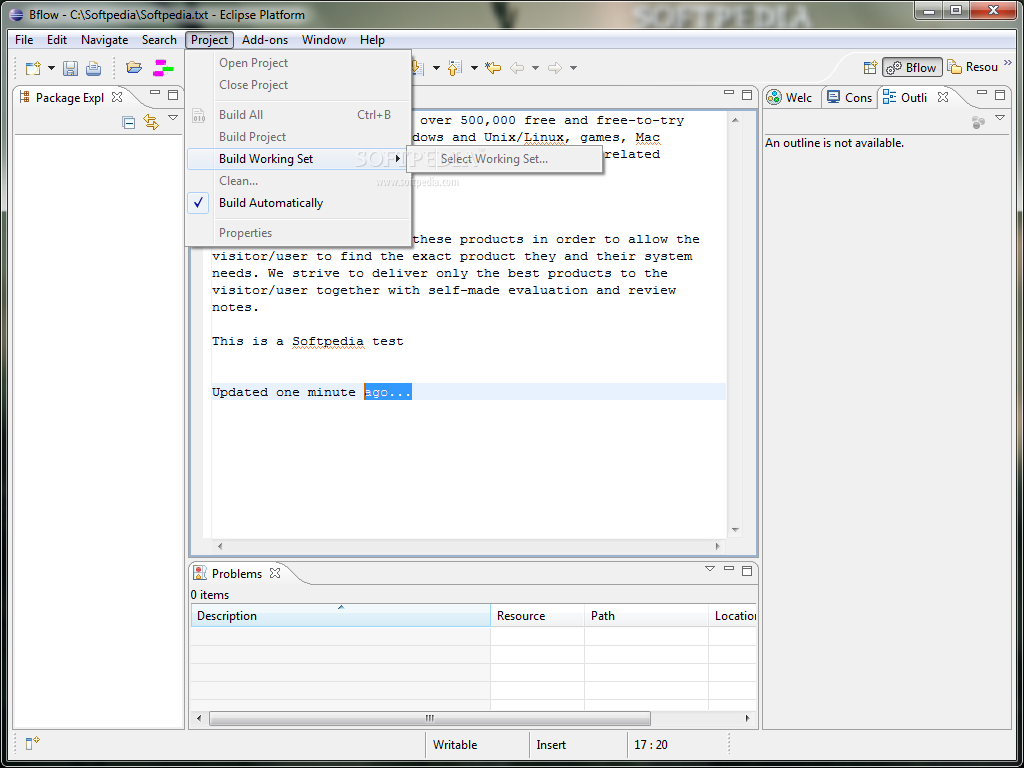
Task: Minimize the Outline view
Action: [982, 93]
